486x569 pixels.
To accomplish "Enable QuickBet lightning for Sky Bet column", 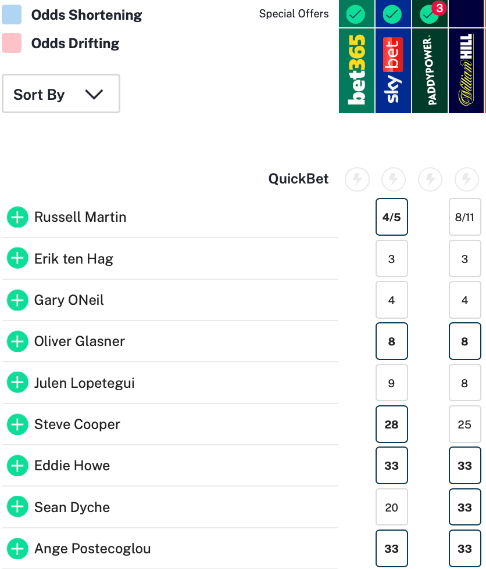I will pyautogui.click(x=393, y=179).
